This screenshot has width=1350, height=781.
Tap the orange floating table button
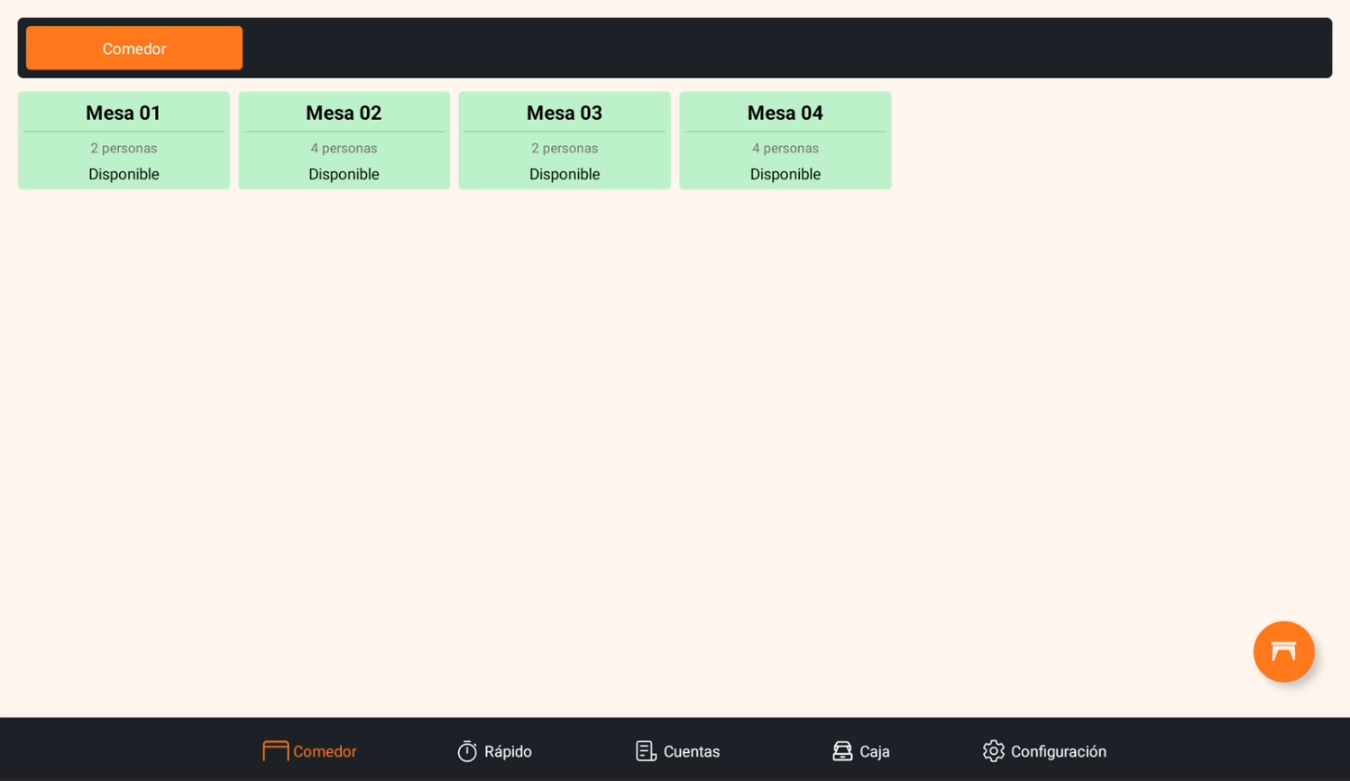click(x=1283, y=652)
